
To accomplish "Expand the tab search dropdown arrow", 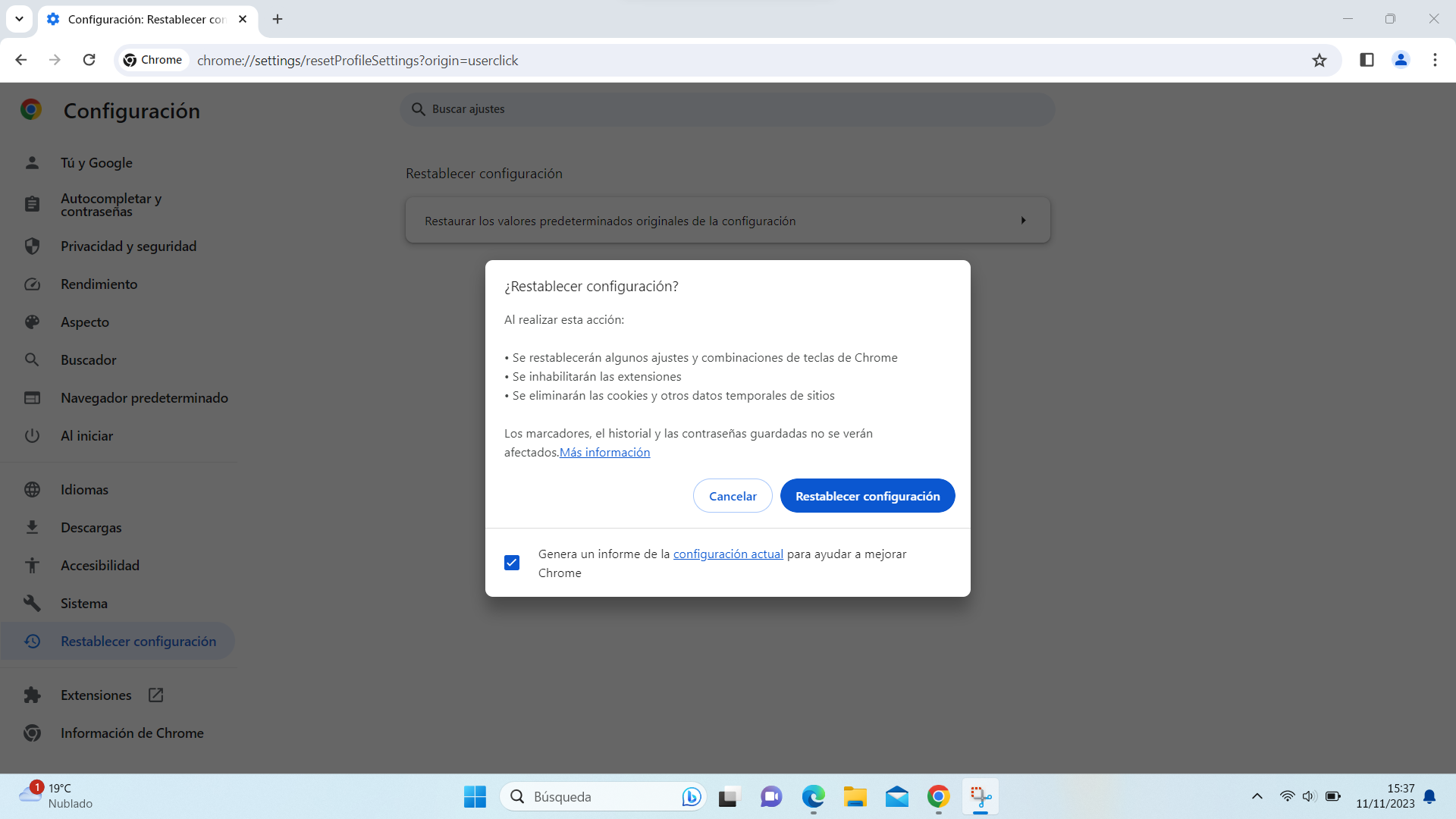I will pos(19,19).
